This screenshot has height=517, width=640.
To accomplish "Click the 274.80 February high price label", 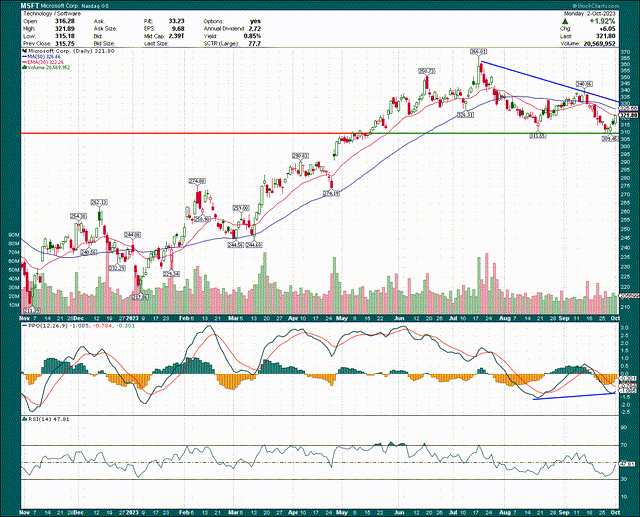I will 197,181.
